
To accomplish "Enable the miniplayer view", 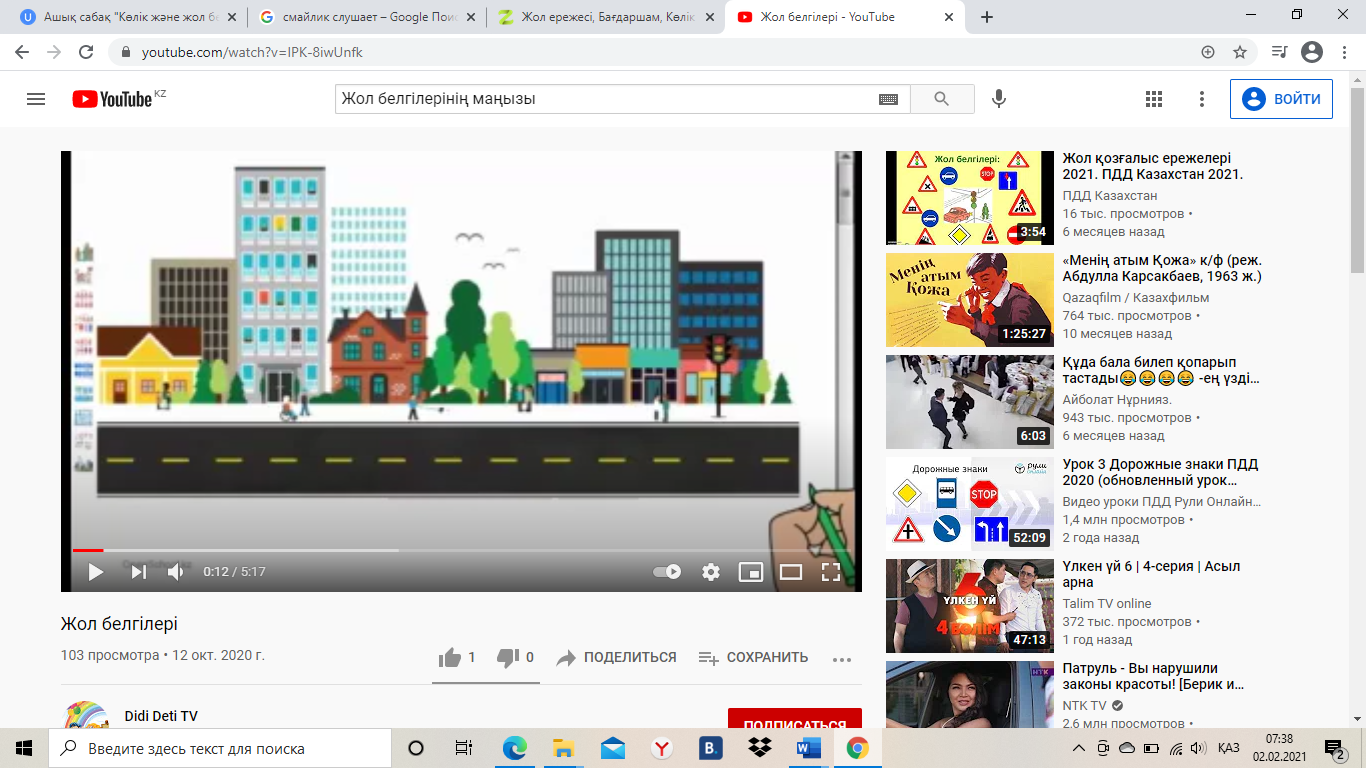I will pos(750,572).
